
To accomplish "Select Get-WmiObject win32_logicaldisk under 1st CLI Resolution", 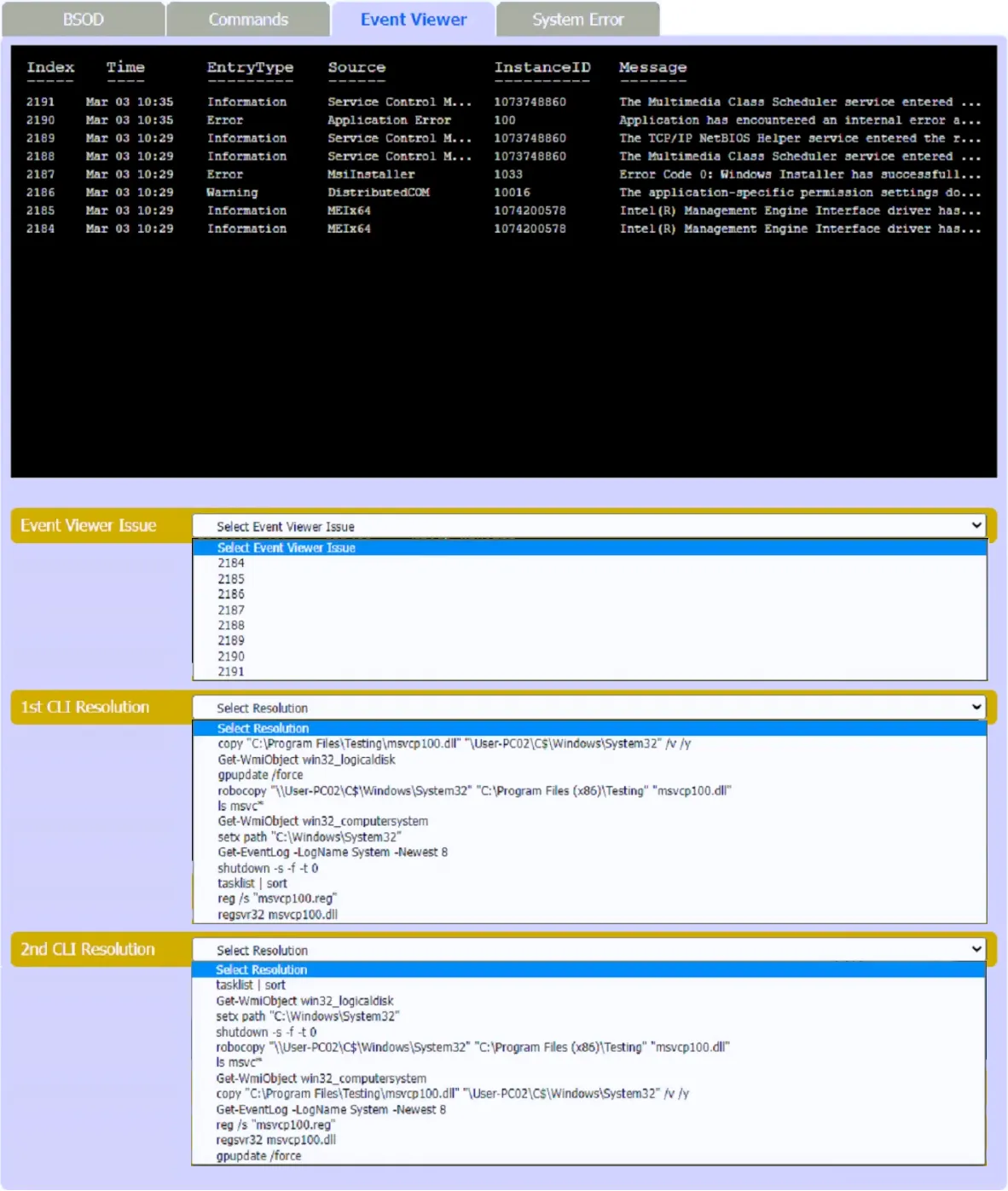I will [589, 760].
